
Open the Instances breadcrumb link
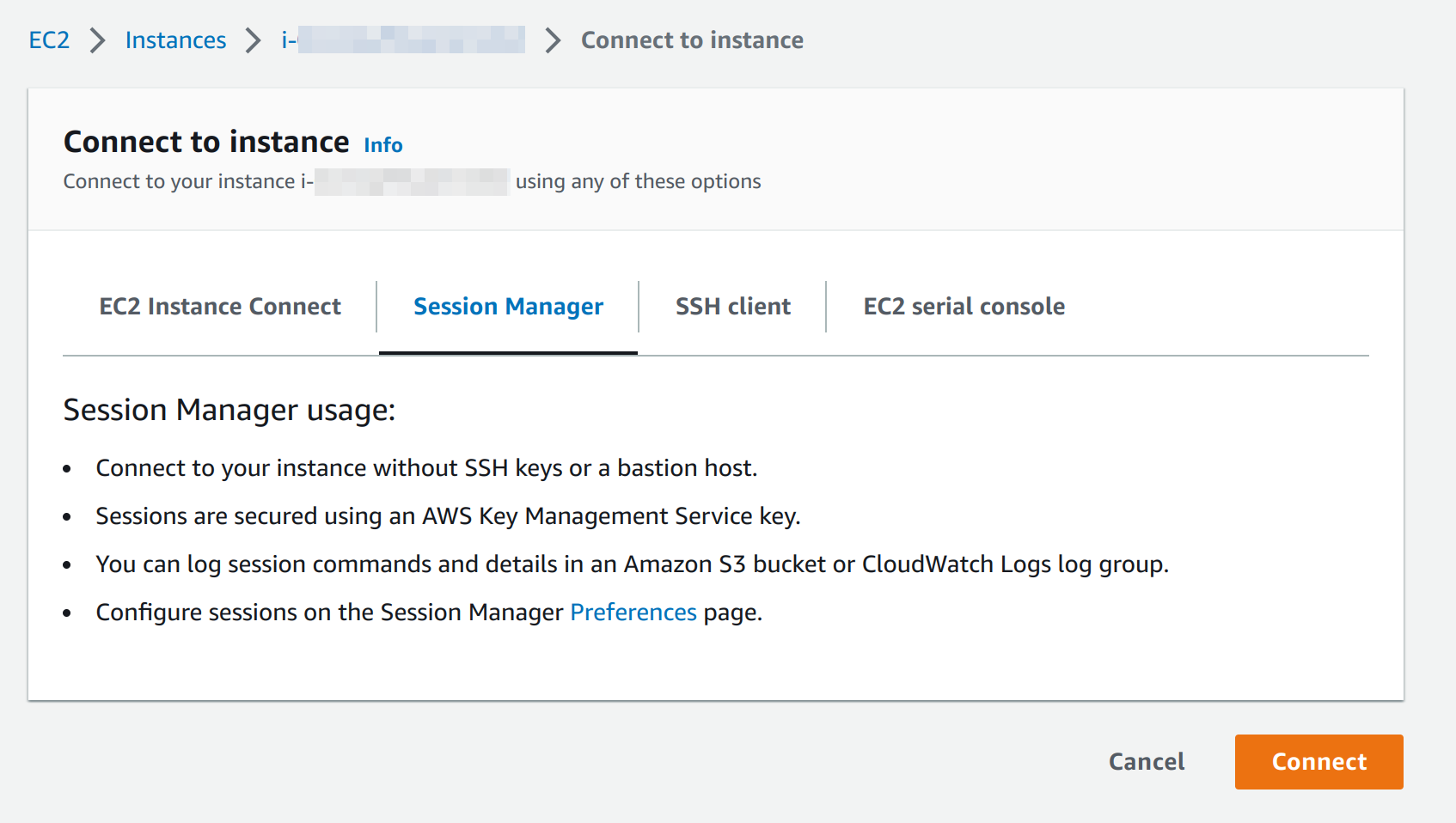coord(174,40)
